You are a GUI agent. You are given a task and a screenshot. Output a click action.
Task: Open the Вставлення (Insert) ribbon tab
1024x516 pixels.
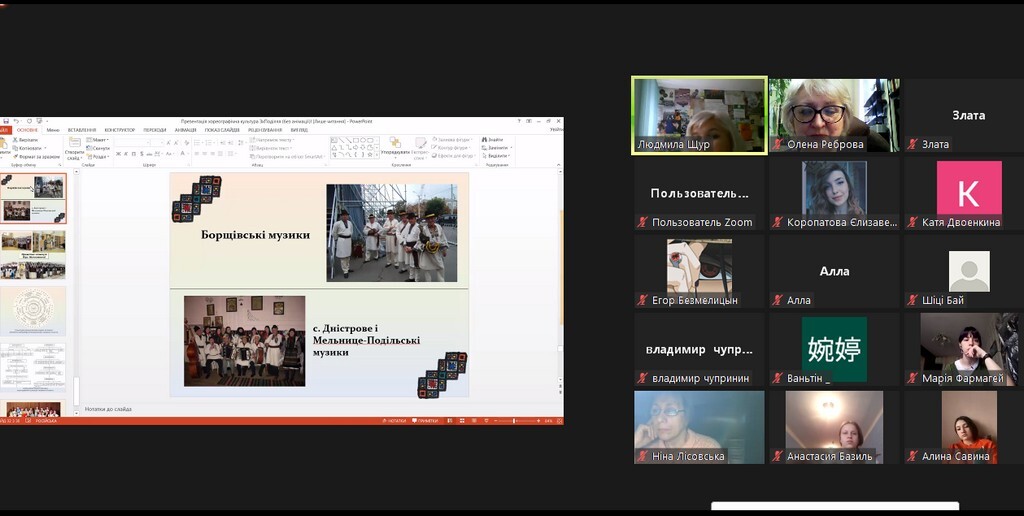(x=82, y=130)
